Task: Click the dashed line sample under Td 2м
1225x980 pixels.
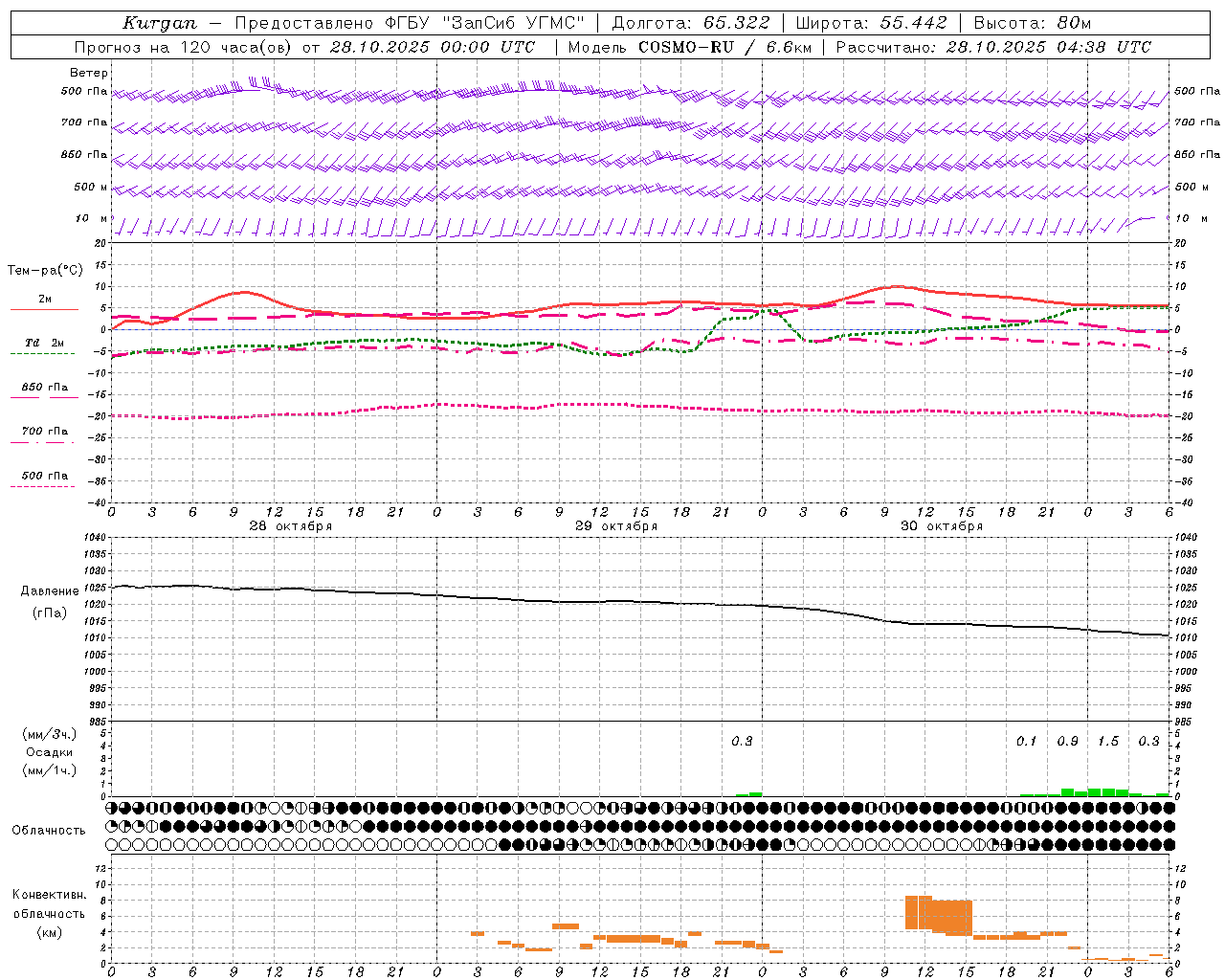Action: 42,354
